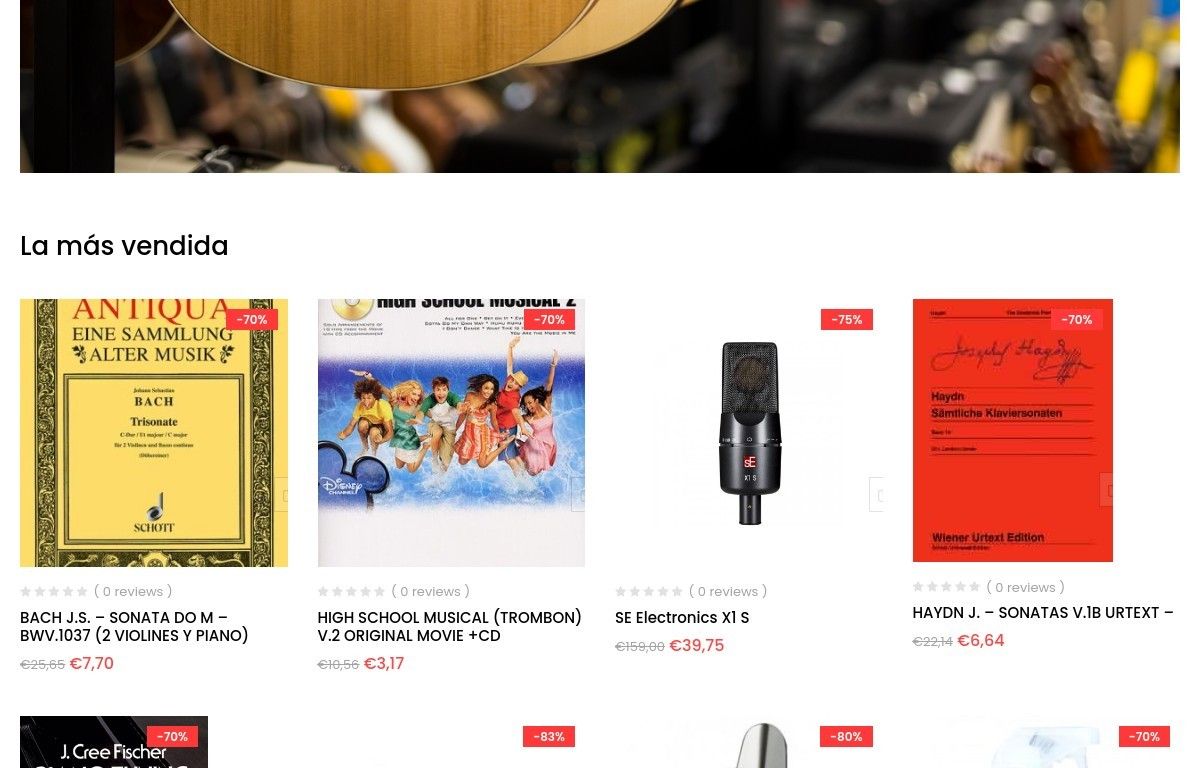Click the -83% discount badge in bottom row
Image resolution: width=1200 pixels, height=768 pixels.
coord(549,736)
